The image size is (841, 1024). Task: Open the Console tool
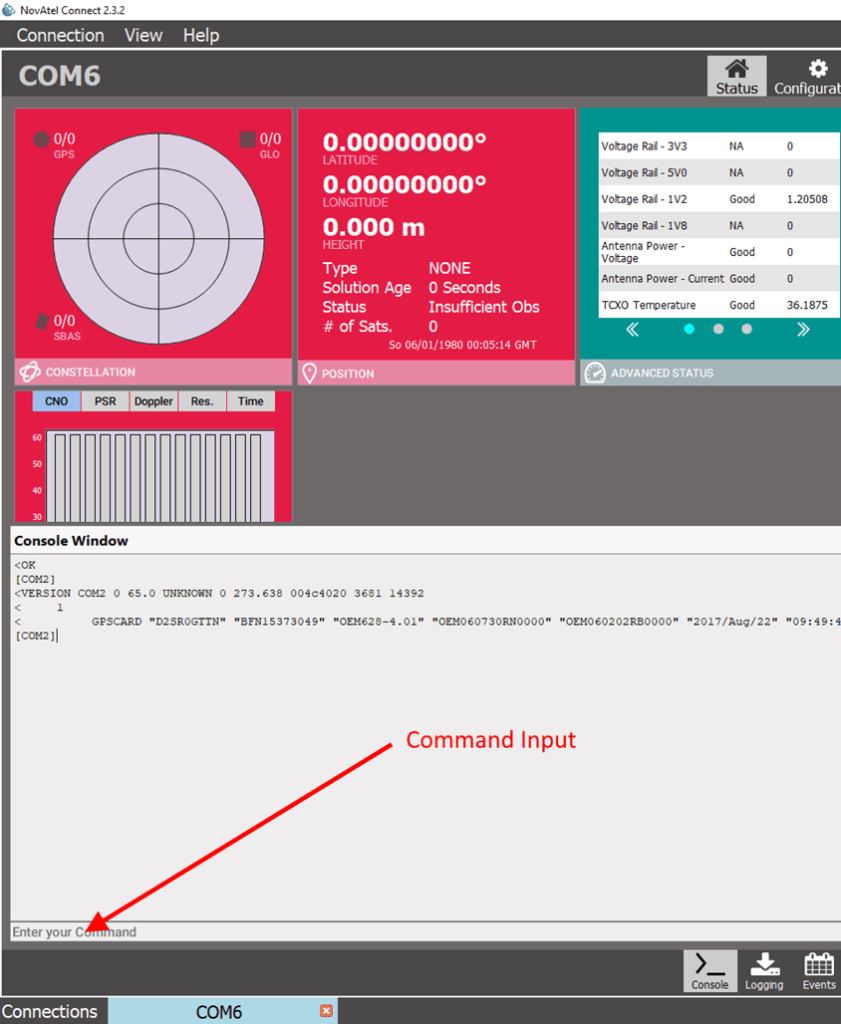[710, 971]
